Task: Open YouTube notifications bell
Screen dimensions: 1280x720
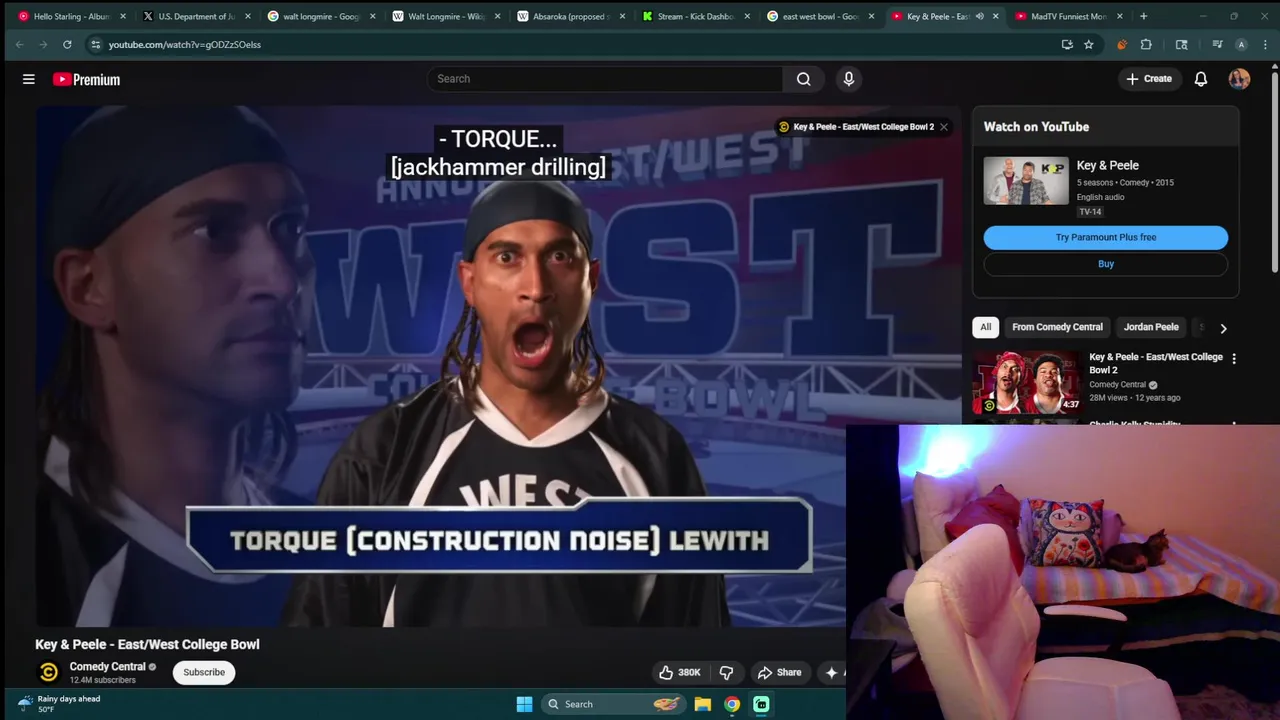Action: click(x=1201, y=79)
